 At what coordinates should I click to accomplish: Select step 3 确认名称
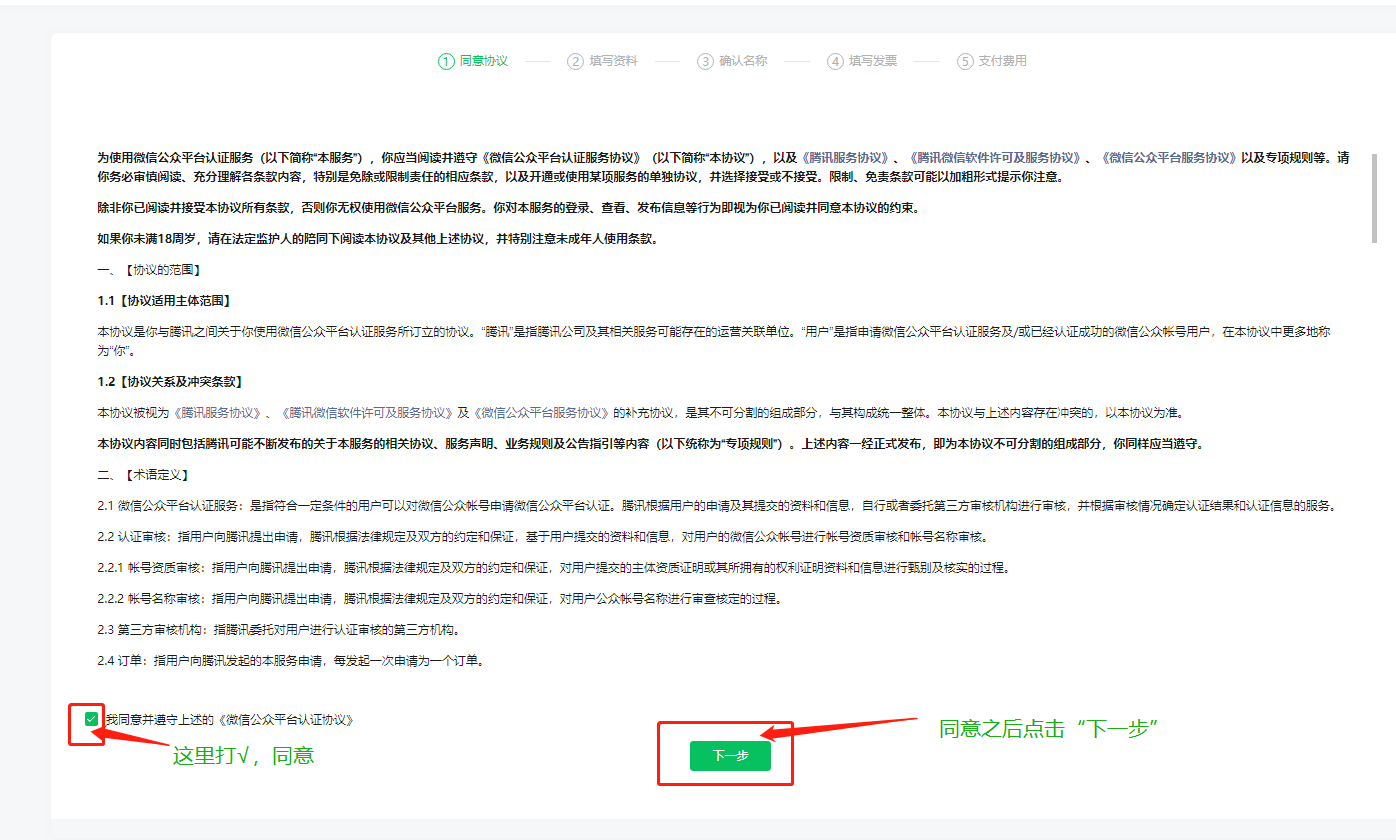pyautogui.click(x=733, y=61)
